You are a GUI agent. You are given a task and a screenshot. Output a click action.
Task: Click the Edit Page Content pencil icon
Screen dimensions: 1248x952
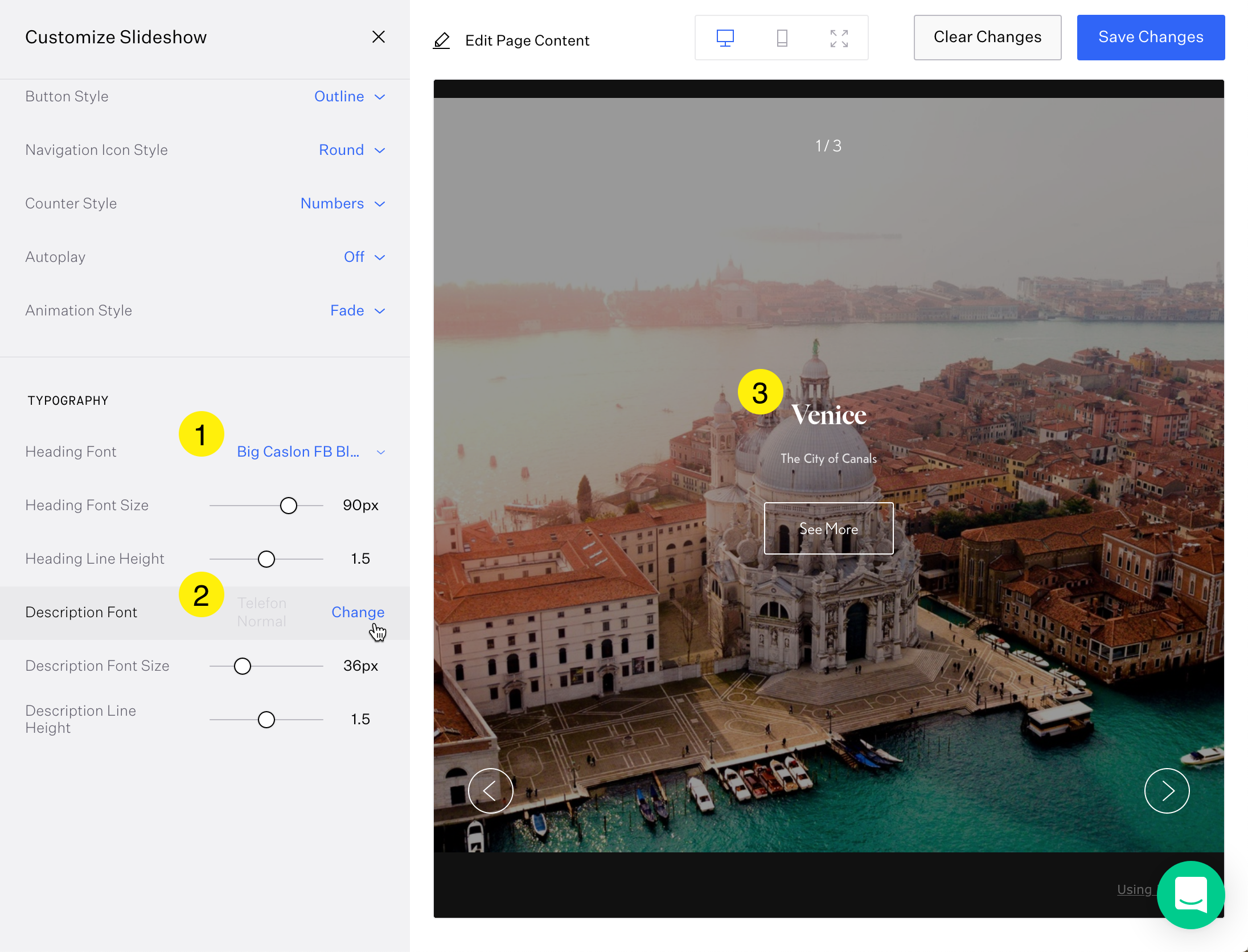(x=442, y=40)
